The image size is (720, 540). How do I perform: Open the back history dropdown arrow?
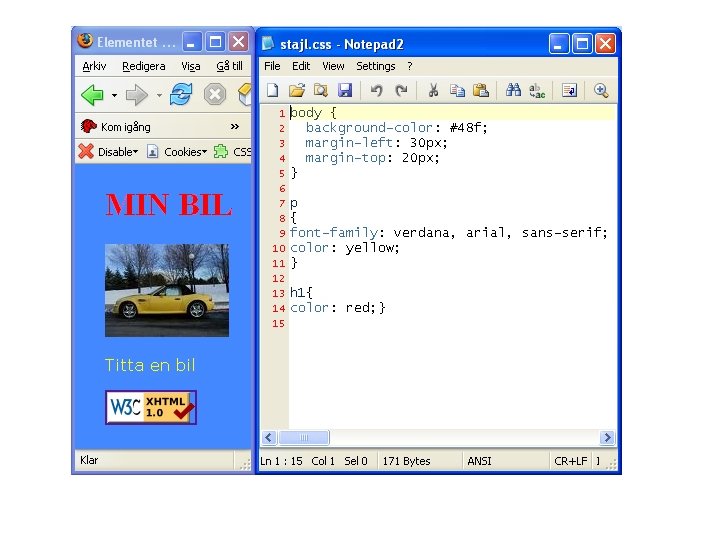[x=114, y=96]
